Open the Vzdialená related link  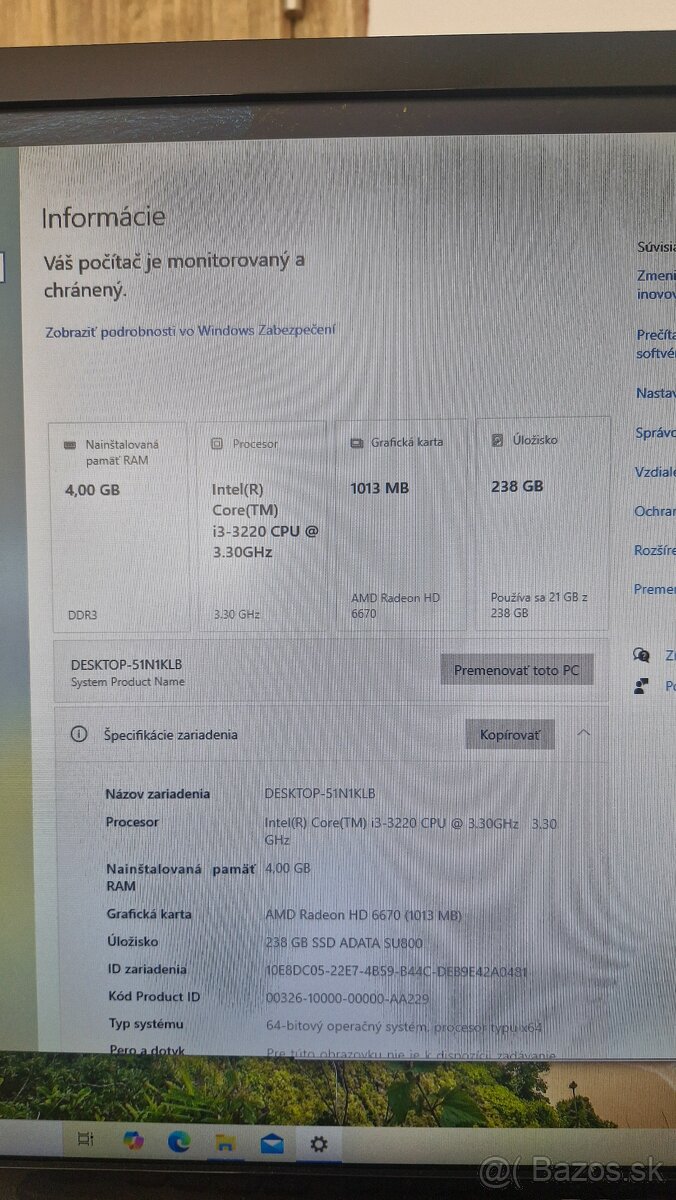coord(655,472)
